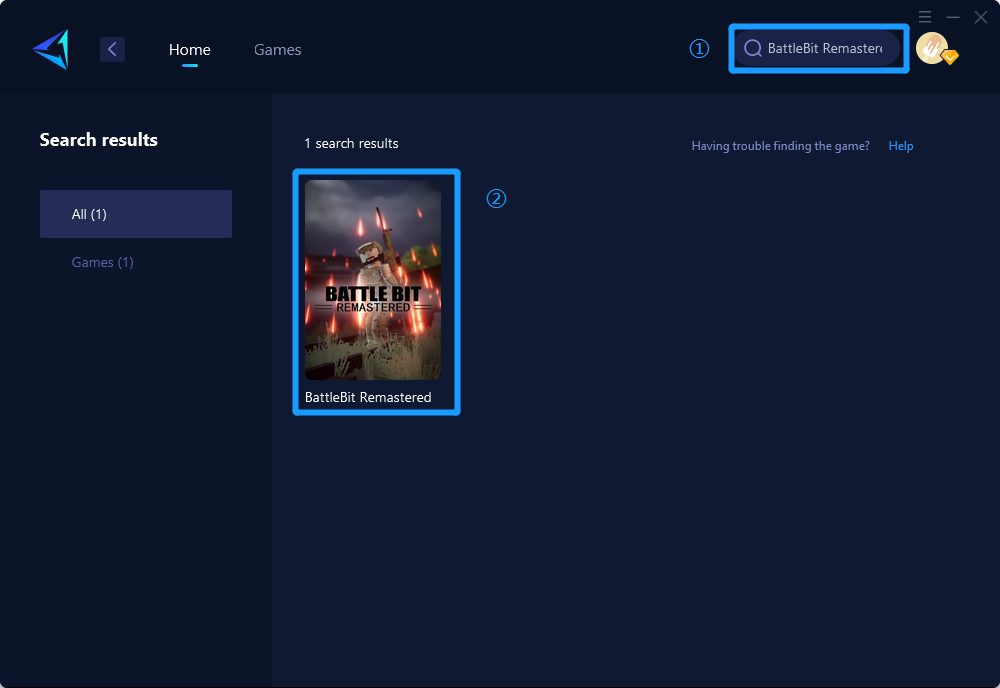1000x688 pixels.
Task: Click the GearUP logo icon
Action: click(51, 49)
